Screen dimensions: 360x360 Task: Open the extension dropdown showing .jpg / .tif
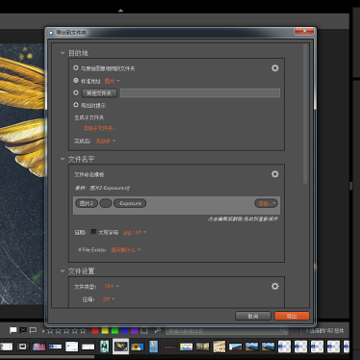click(x=135, y=232)
